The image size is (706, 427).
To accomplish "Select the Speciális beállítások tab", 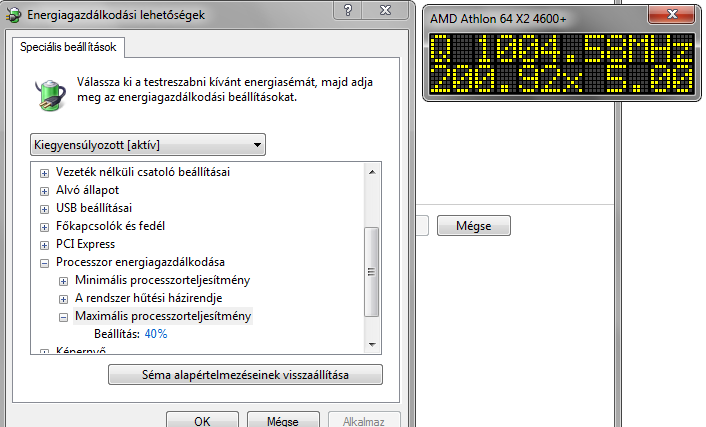I will [68, 47].
